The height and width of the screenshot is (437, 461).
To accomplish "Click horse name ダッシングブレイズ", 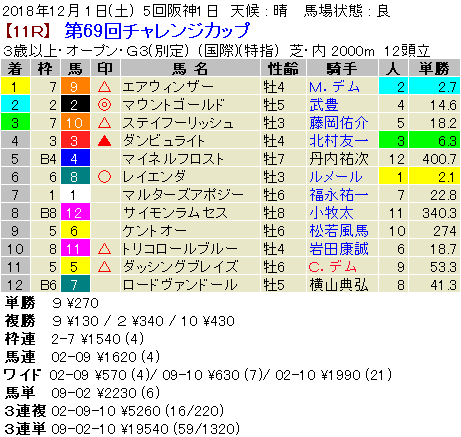I will 180,267.
